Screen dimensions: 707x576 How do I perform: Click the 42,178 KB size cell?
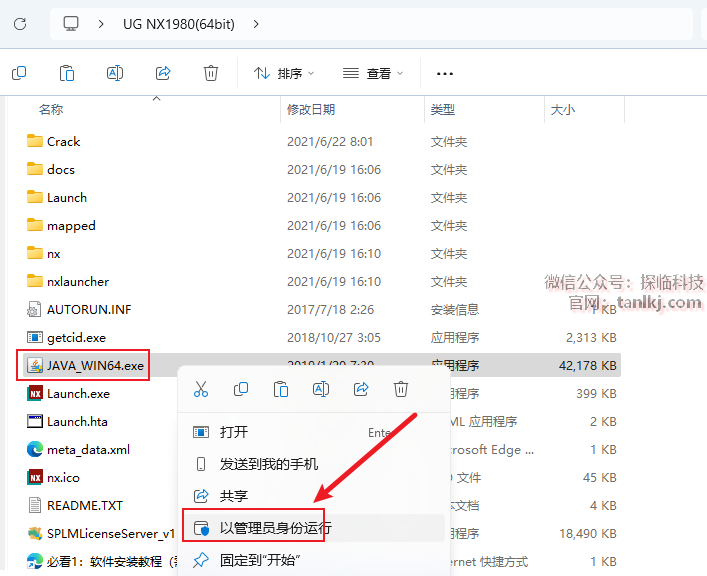point(588,365)
